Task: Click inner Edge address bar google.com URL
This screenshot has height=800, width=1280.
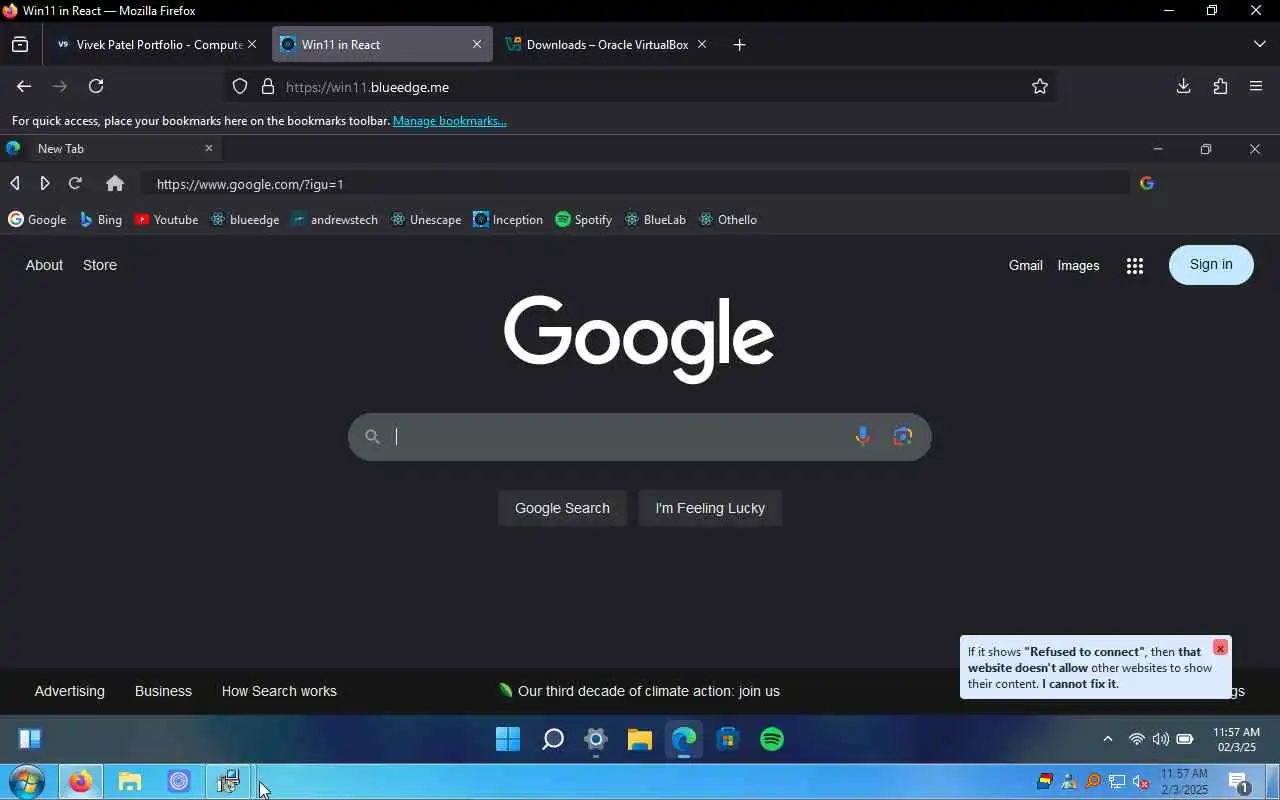Action: click(634, 184)
